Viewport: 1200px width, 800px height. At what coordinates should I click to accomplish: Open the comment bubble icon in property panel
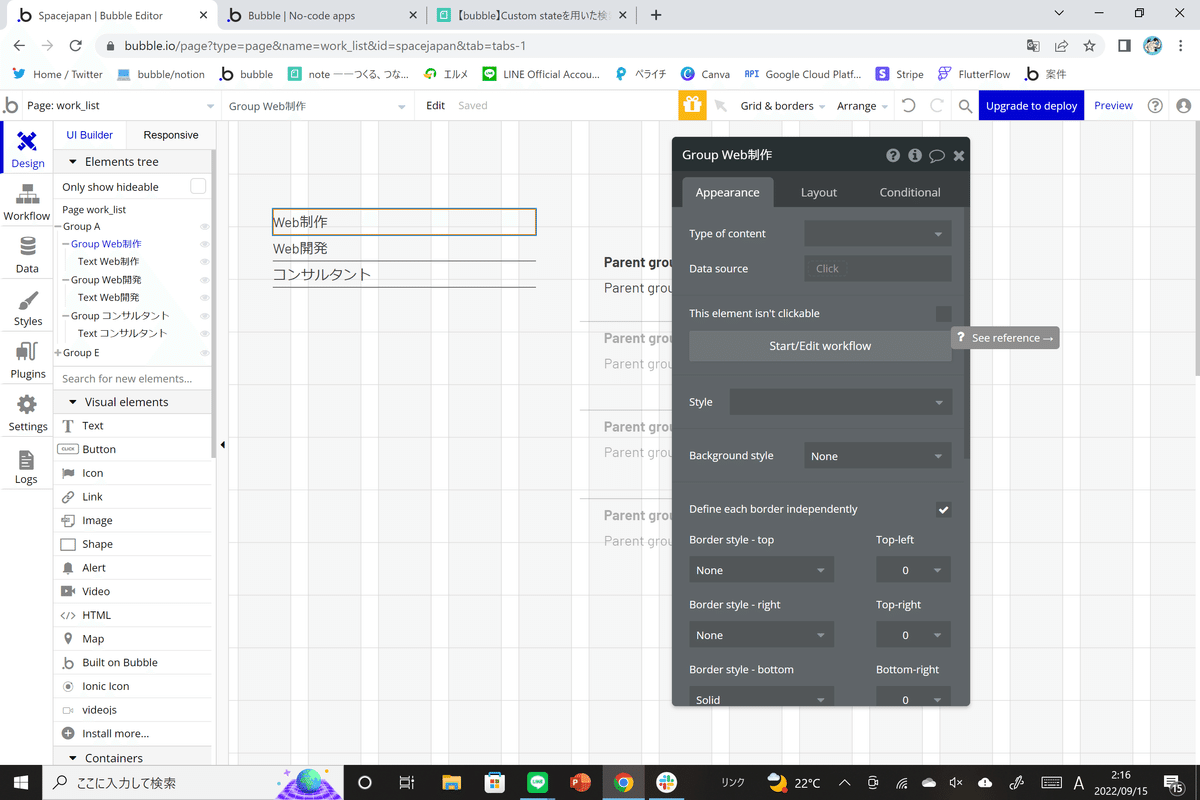click(x=937, y=155)
